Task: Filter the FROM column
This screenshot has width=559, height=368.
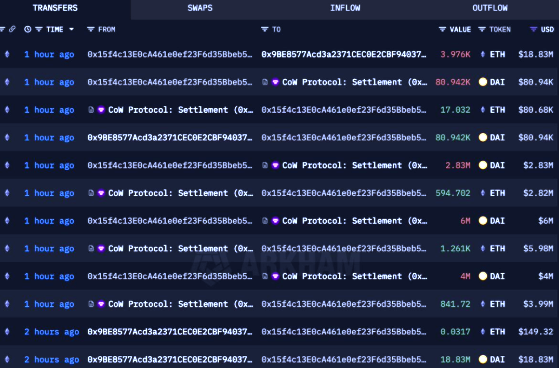Action: (91, 29)
